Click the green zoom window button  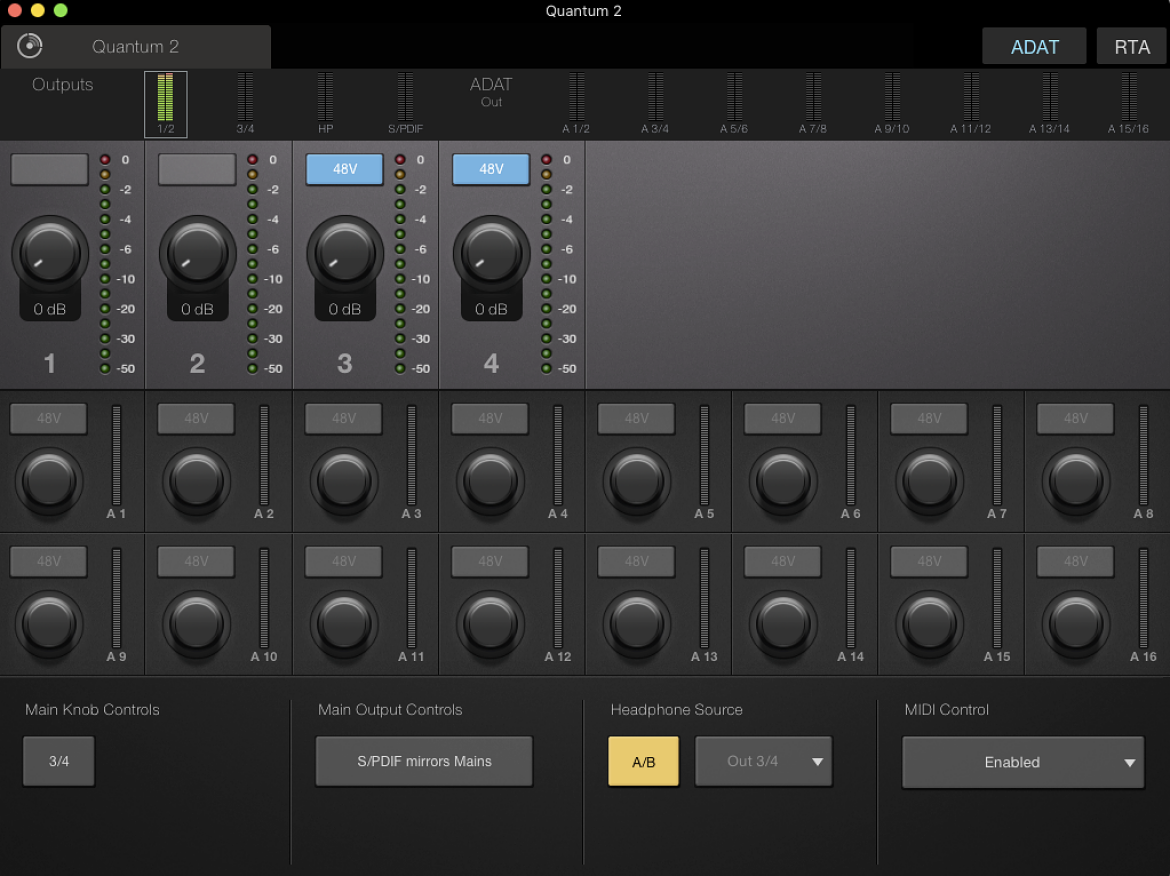(x=60, y=10)
